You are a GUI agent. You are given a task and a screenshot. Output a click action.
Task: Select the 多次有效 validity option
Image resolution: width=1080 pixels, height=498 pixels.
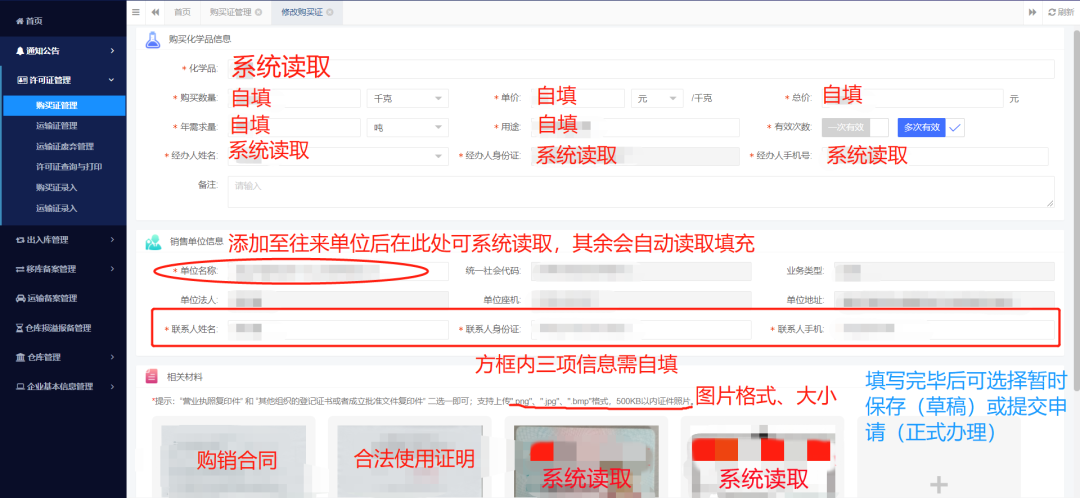(x=920, y=127)
